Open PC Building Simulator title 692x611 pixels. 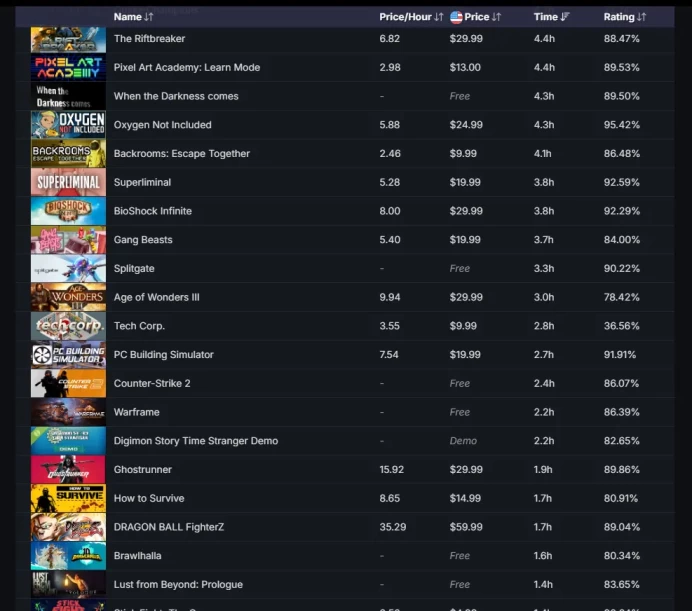[163, 355]
